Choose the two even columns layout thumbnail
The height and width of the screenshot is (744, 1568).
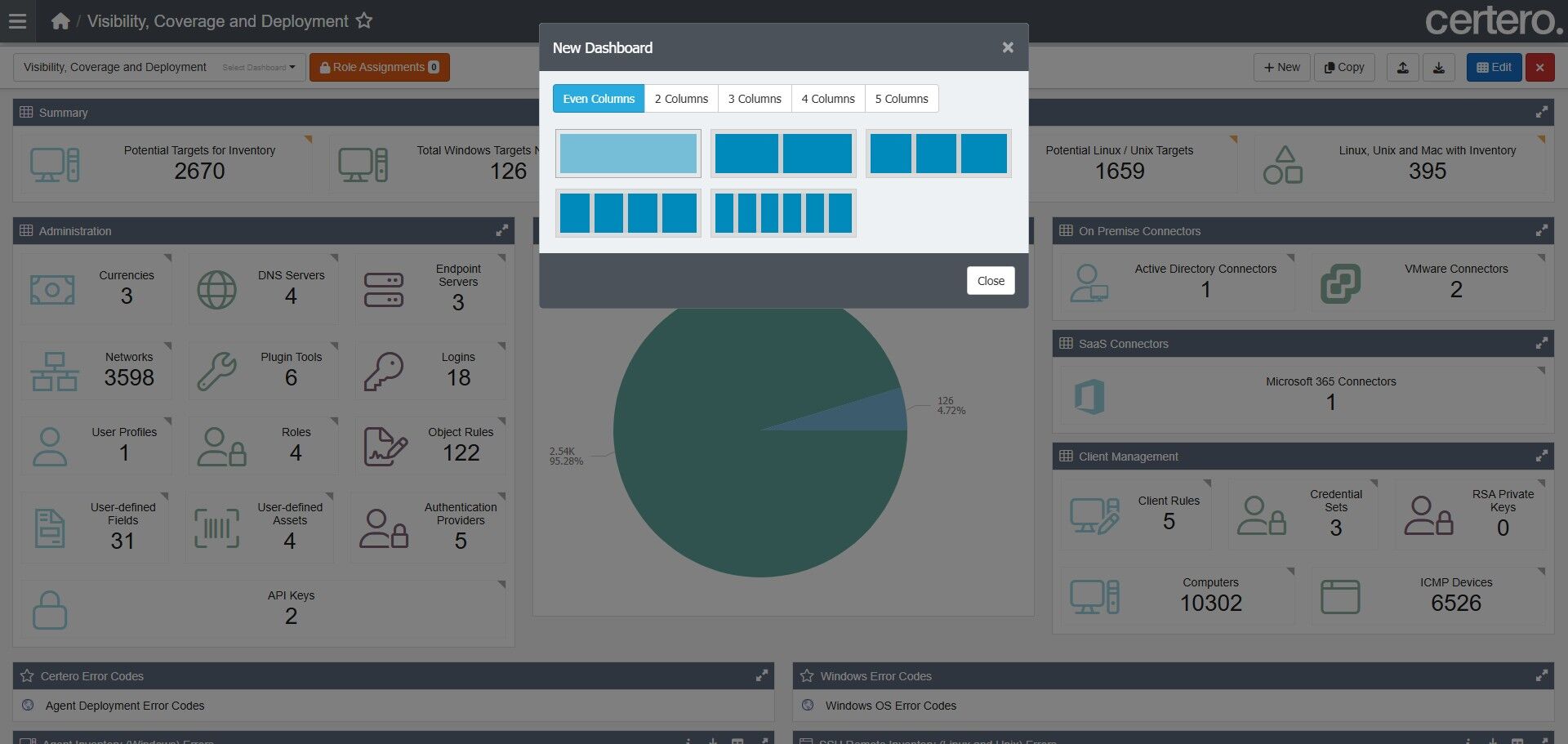783,154
